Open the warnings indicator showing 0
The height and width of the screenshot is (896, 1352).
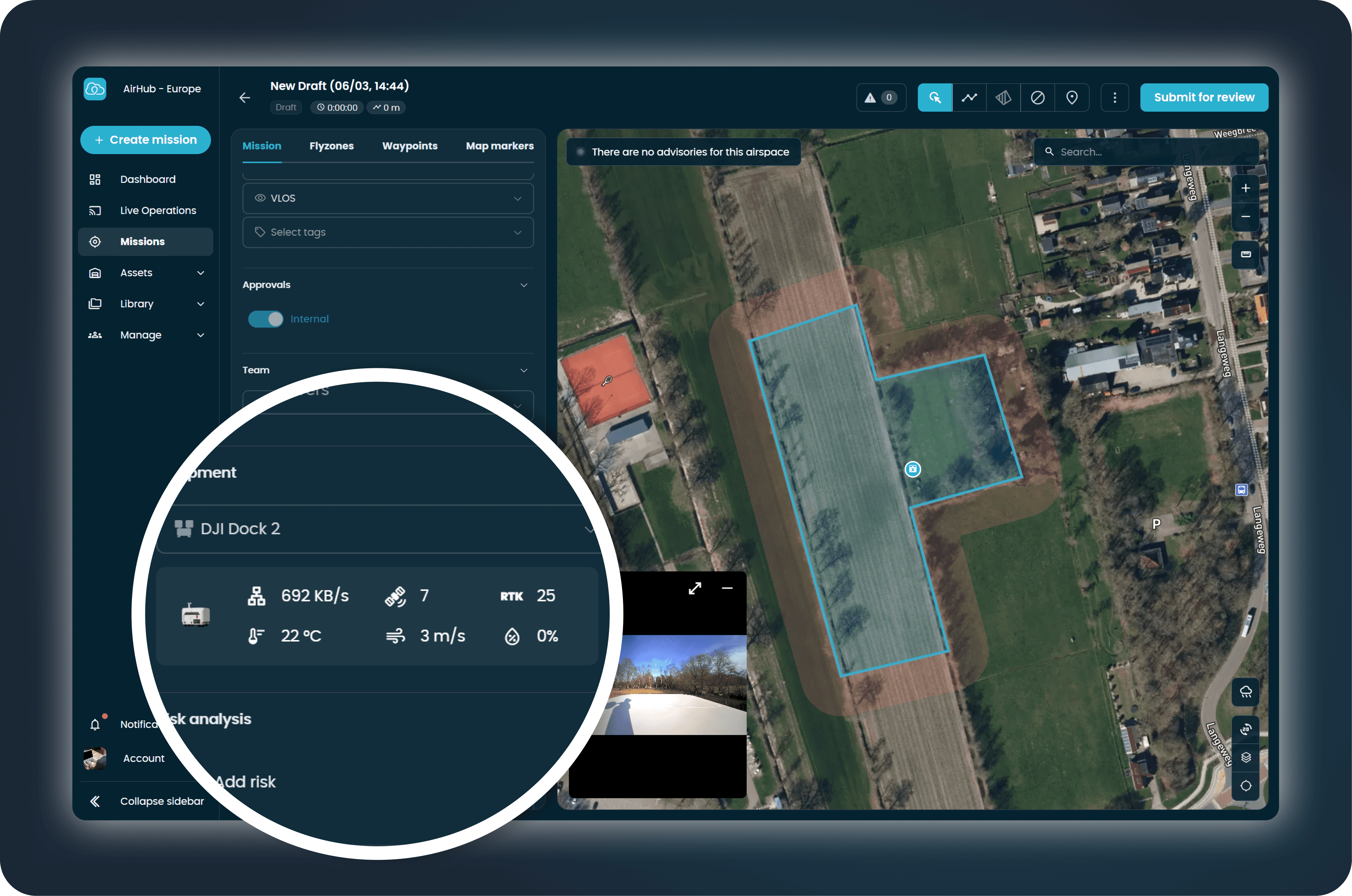[x=881, y=98]
